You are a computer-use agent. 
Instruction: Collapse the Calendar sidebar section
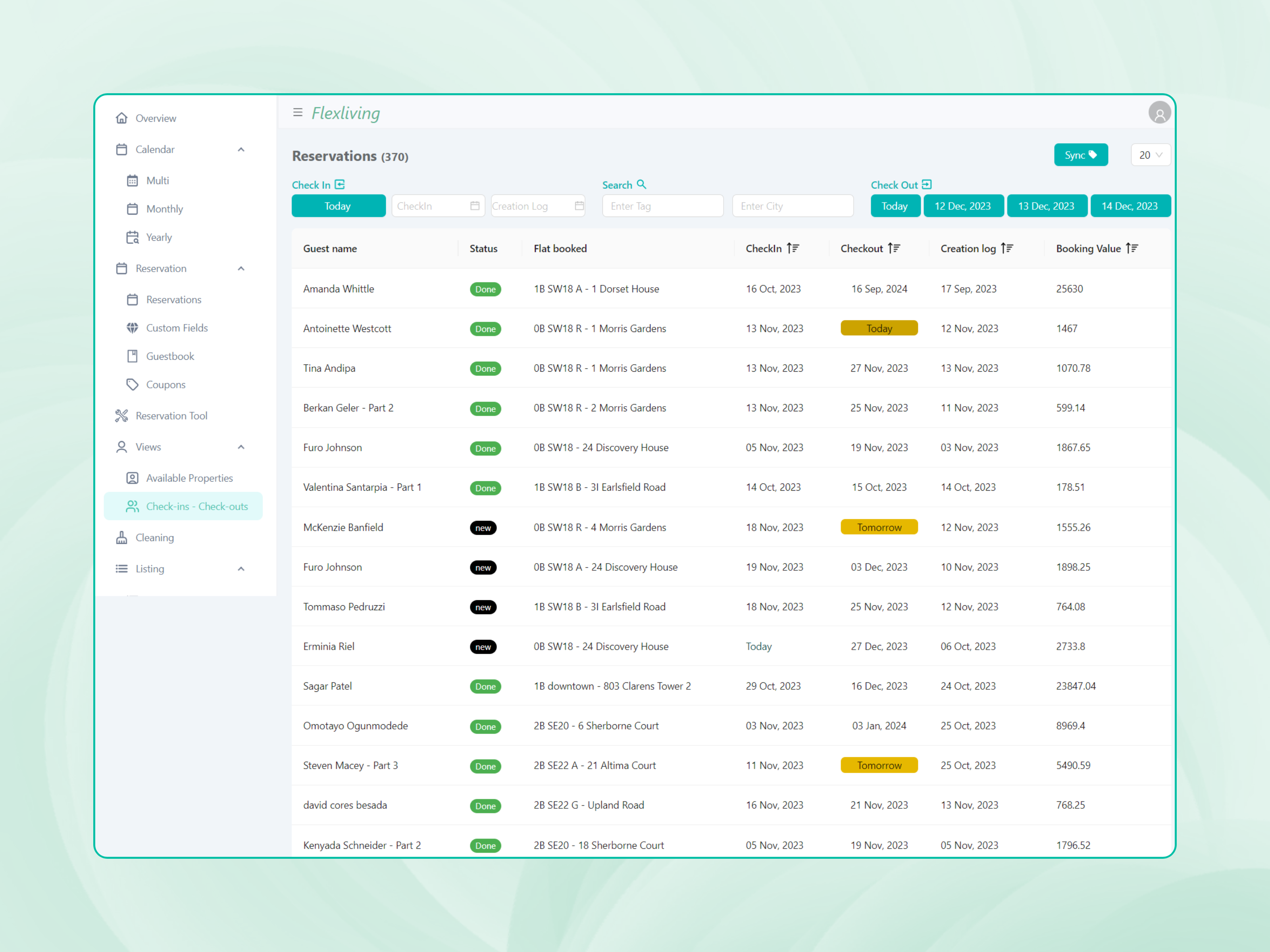[241, 150]
